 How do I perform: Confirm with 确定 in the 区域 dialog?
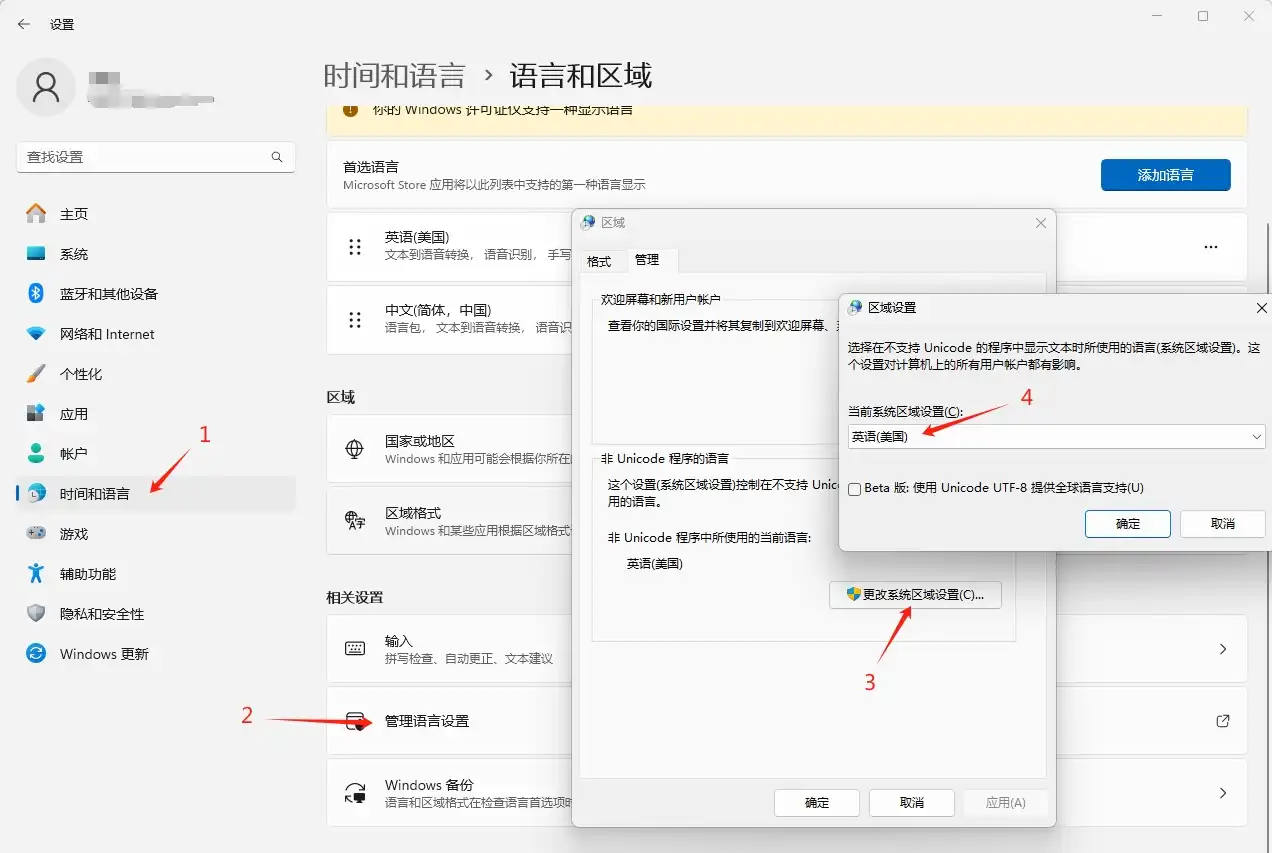tap(817, 803)
